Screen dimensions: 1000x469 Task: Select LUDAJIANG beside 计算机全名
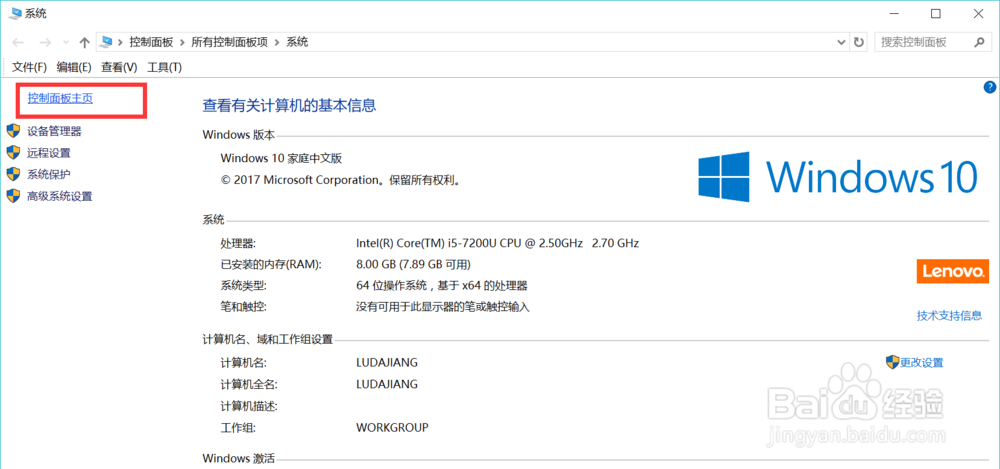tap(387, 384)
